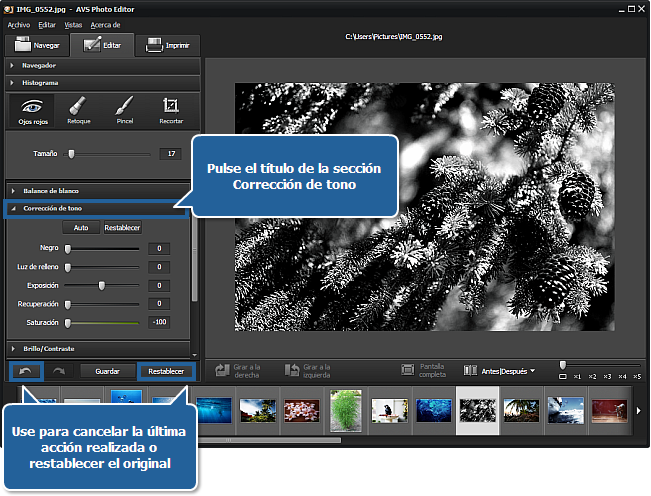Choose the Pincel brush tool

pos(124,110)
